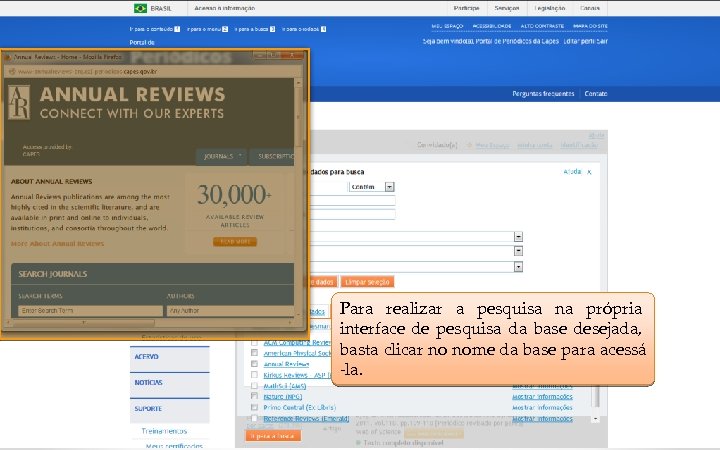Open the MEU ESPAÇO link
This screenshot has height=450, width=720.
447,26
